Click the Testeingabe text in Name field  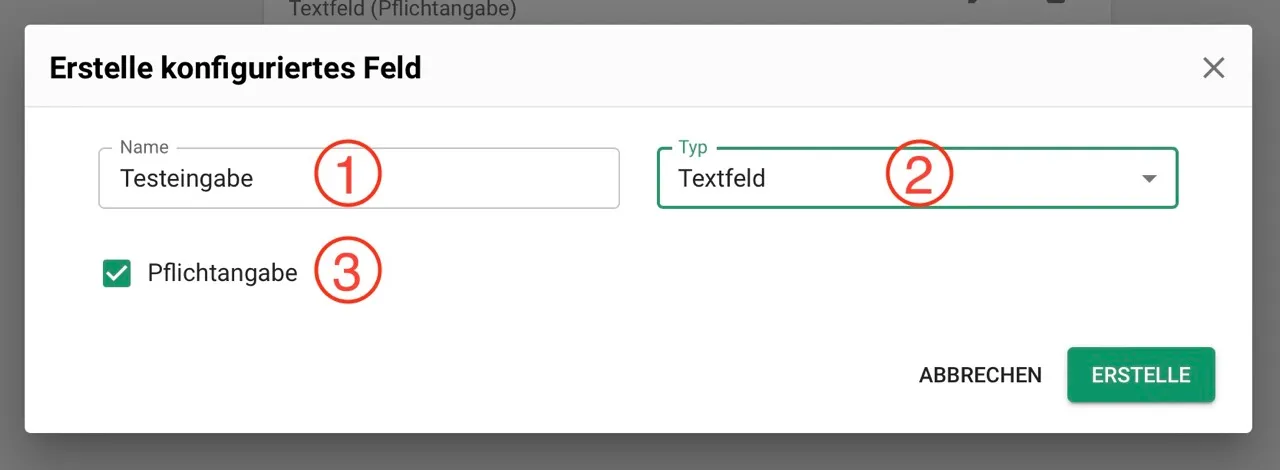pos(186,179)
